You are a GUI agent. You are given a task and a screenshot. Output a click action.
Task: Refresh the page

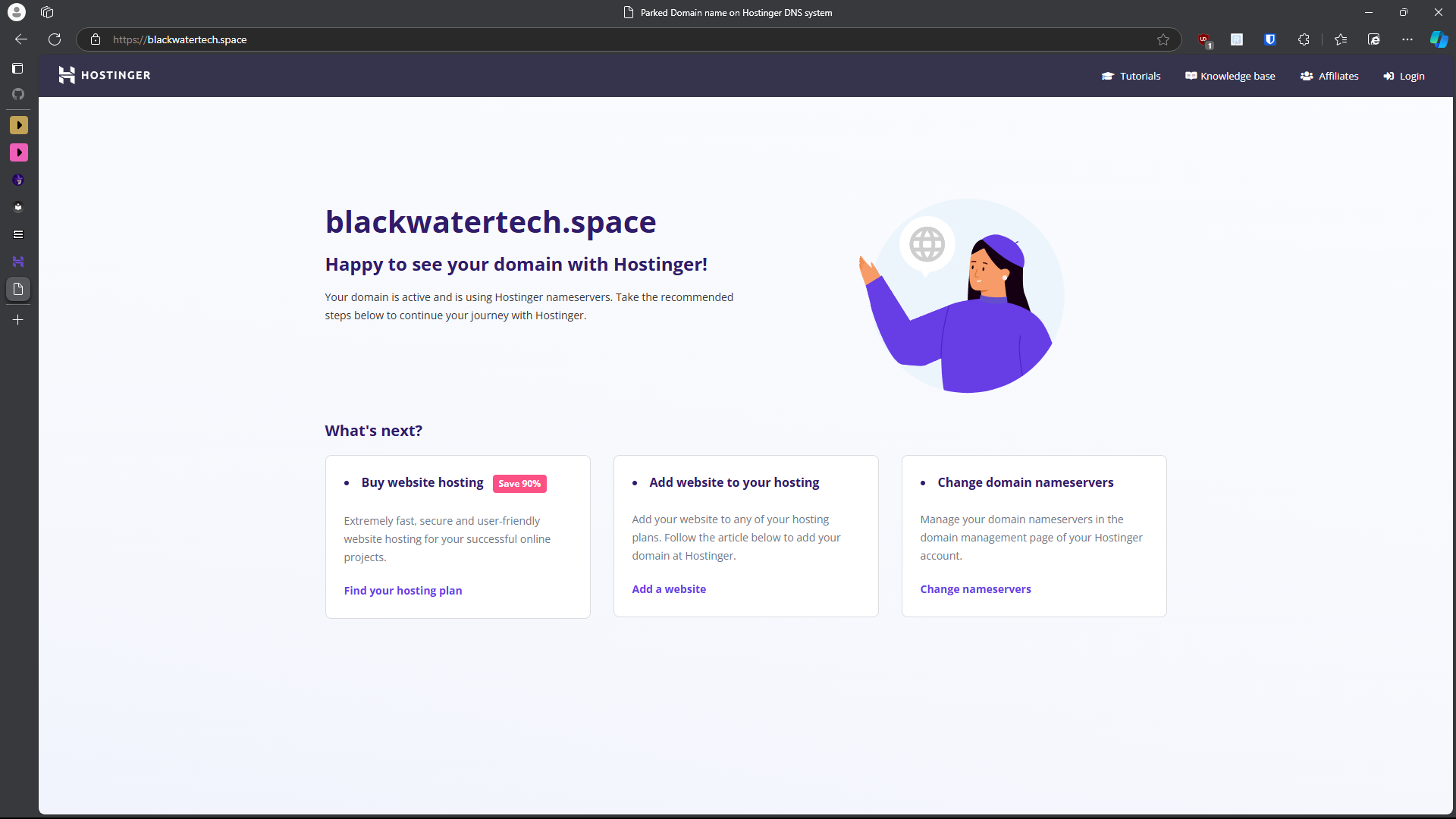[x=55, y=39]
